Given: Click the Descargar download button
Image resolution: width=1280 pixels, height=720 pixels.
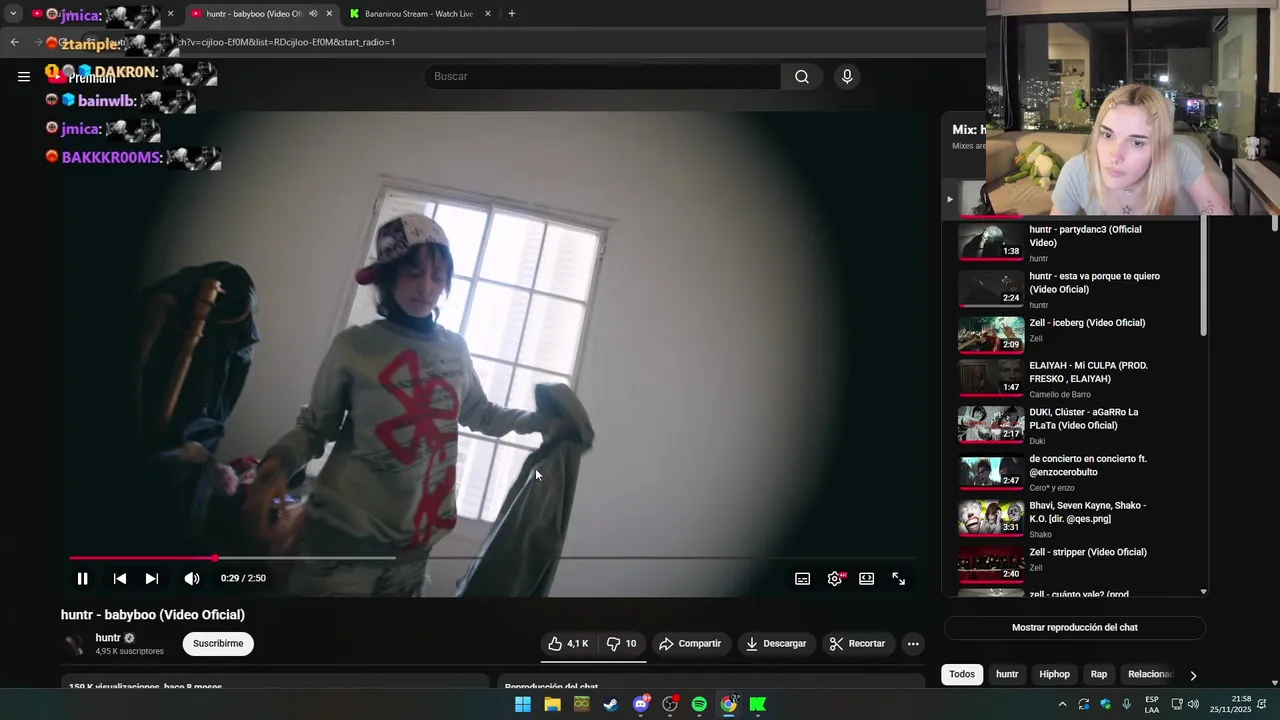Looking at the screenshot, I should coord(776,644).
